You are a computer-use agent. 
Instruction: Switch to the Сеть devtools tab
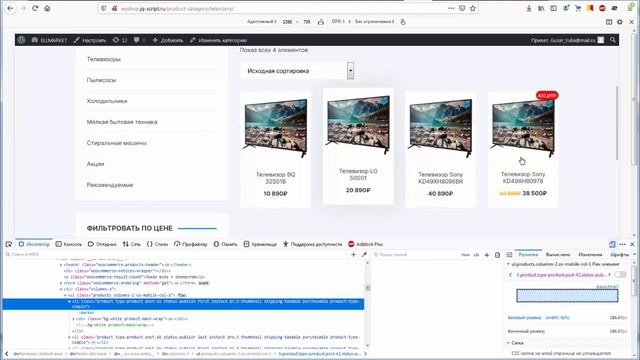click(x=131, y=244)
